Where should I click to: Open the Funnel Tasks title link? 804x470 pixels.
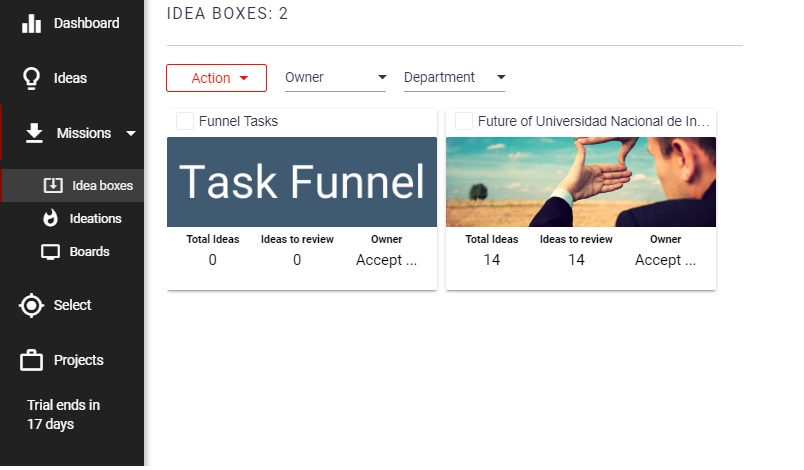(238, 121)
